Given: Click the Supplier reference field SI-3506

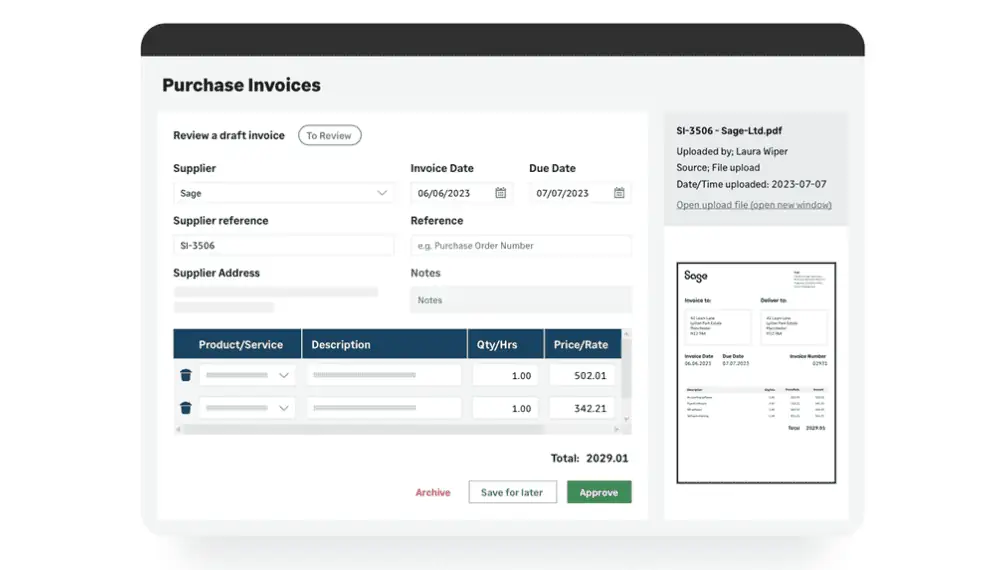Looking at the screenshot, I should [x=284, y=245].
